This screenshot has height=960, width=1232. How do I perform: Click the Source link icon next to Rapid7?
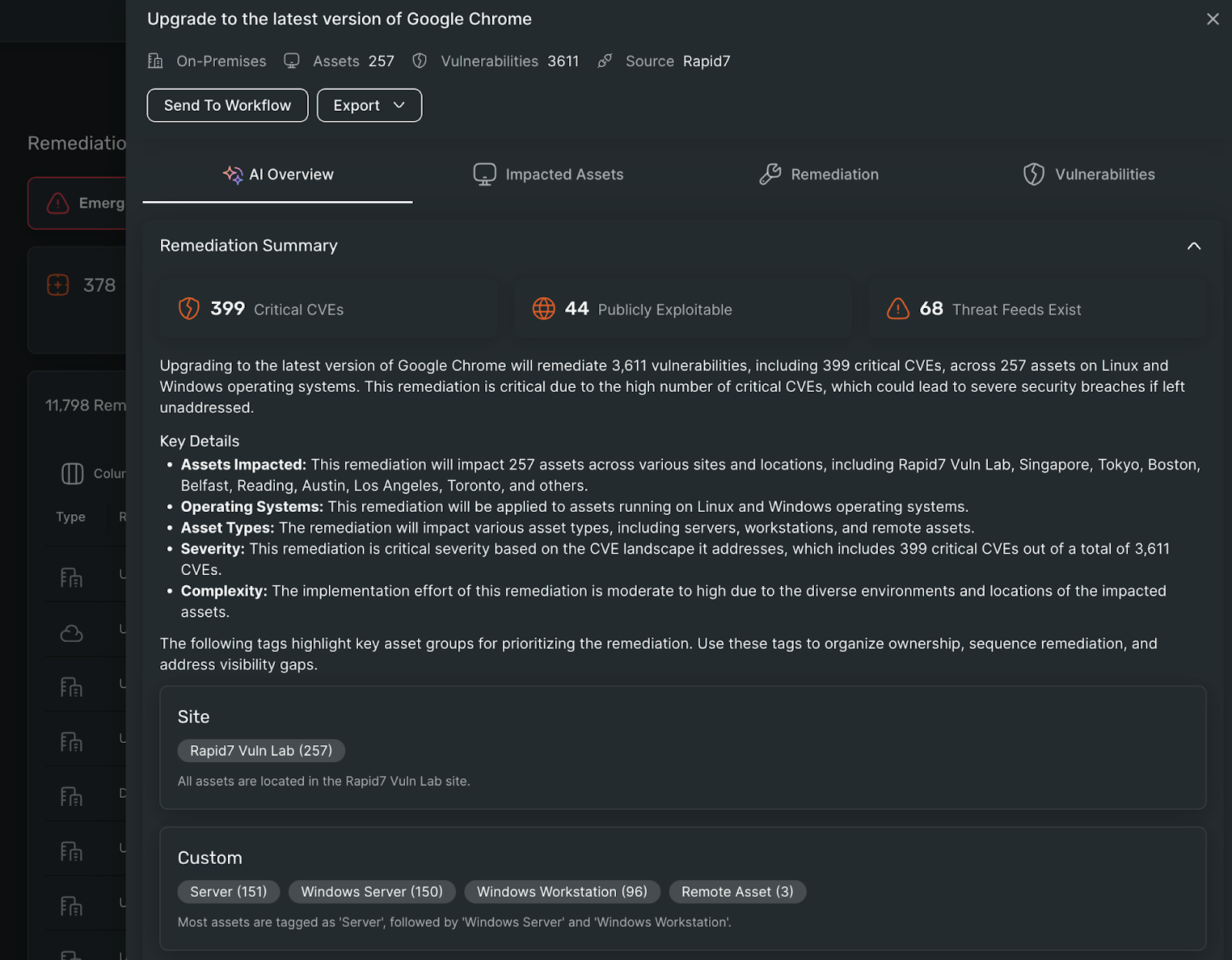tap(605, 61)
